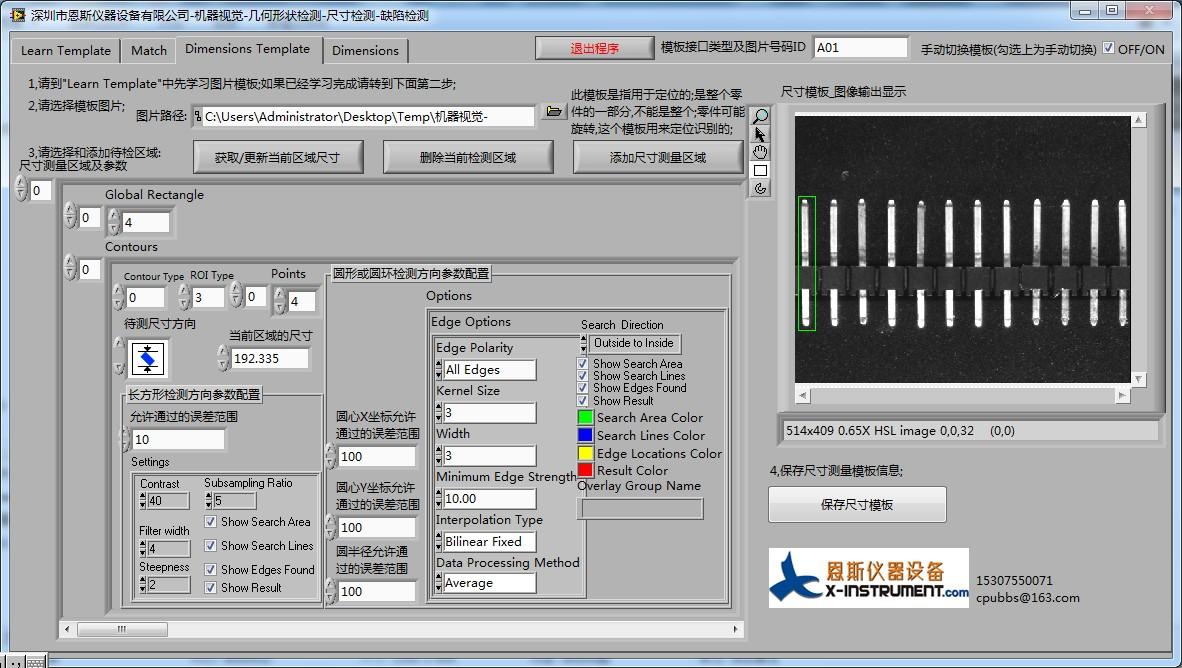
Task: Click the green Search Area Color swatch
Action: coord(585,417)
